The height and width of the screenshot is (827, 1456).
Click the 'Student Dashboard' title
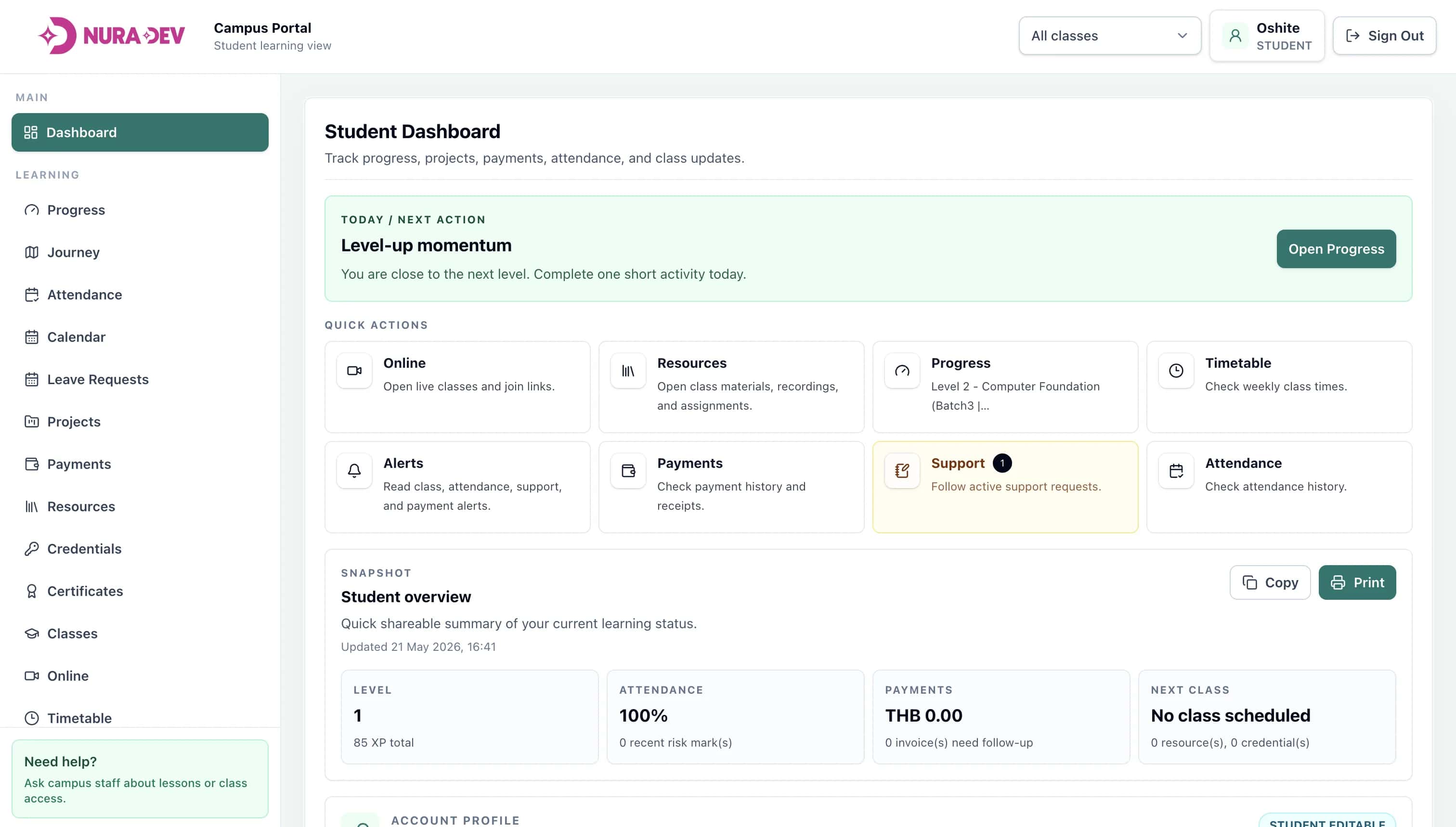coord(413,132)
